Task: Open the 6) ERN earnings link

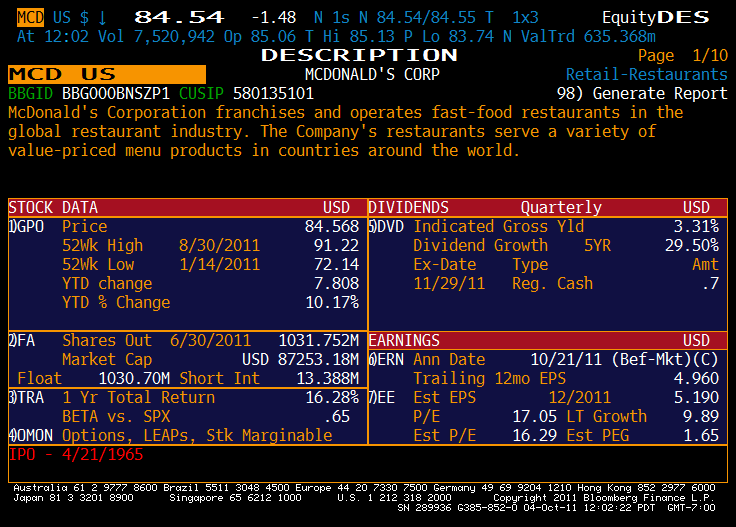Action: 386,359
